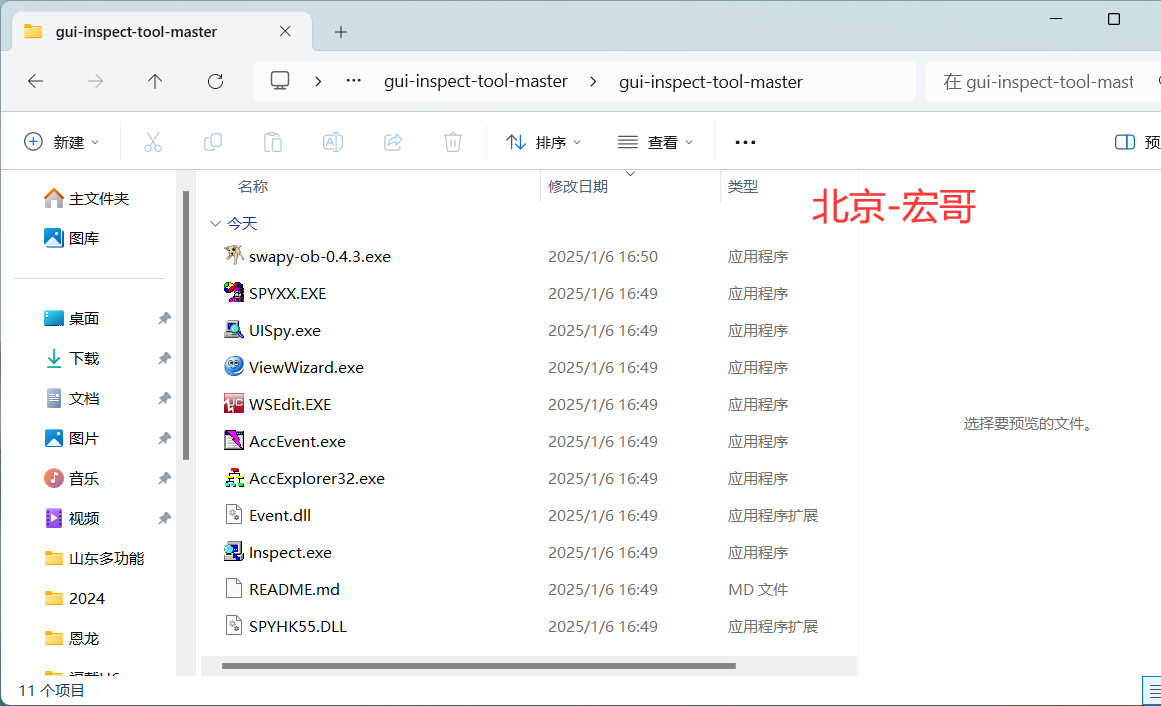Click the AccEvent.exe file icon
Image resolution: width=1161 pixels, height=706 pixels.
click(234, 440)
